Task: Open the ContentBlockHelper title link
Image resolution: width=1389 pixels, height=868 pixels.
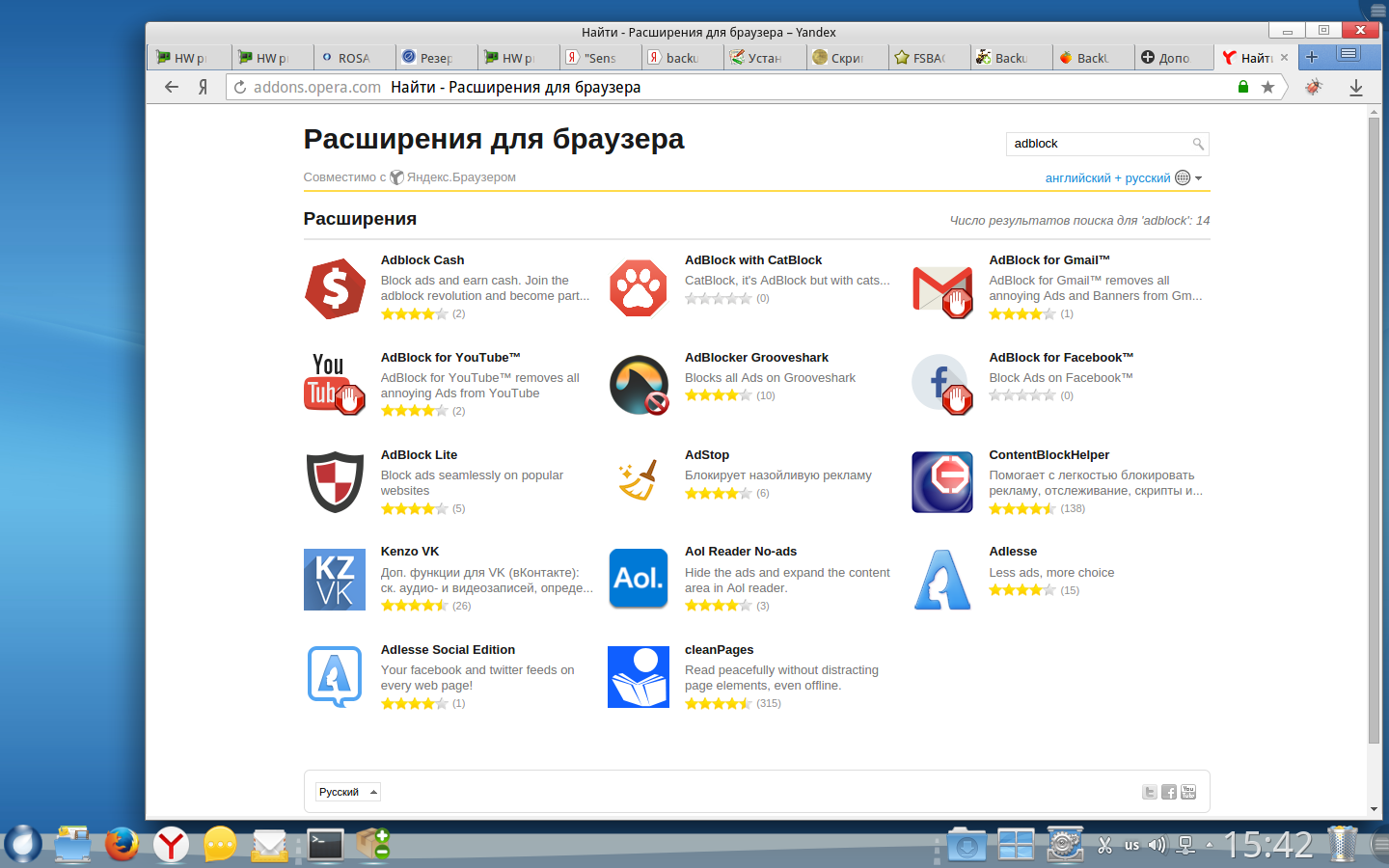Action: 1049,455
